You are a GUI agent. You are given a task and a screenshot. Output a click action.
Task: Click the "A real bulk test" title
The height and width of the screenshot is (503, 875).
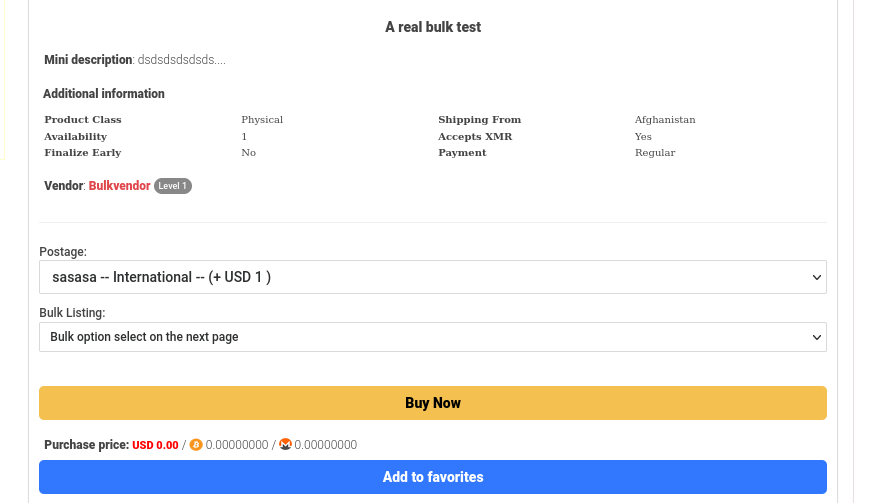[x=433, y=27]
